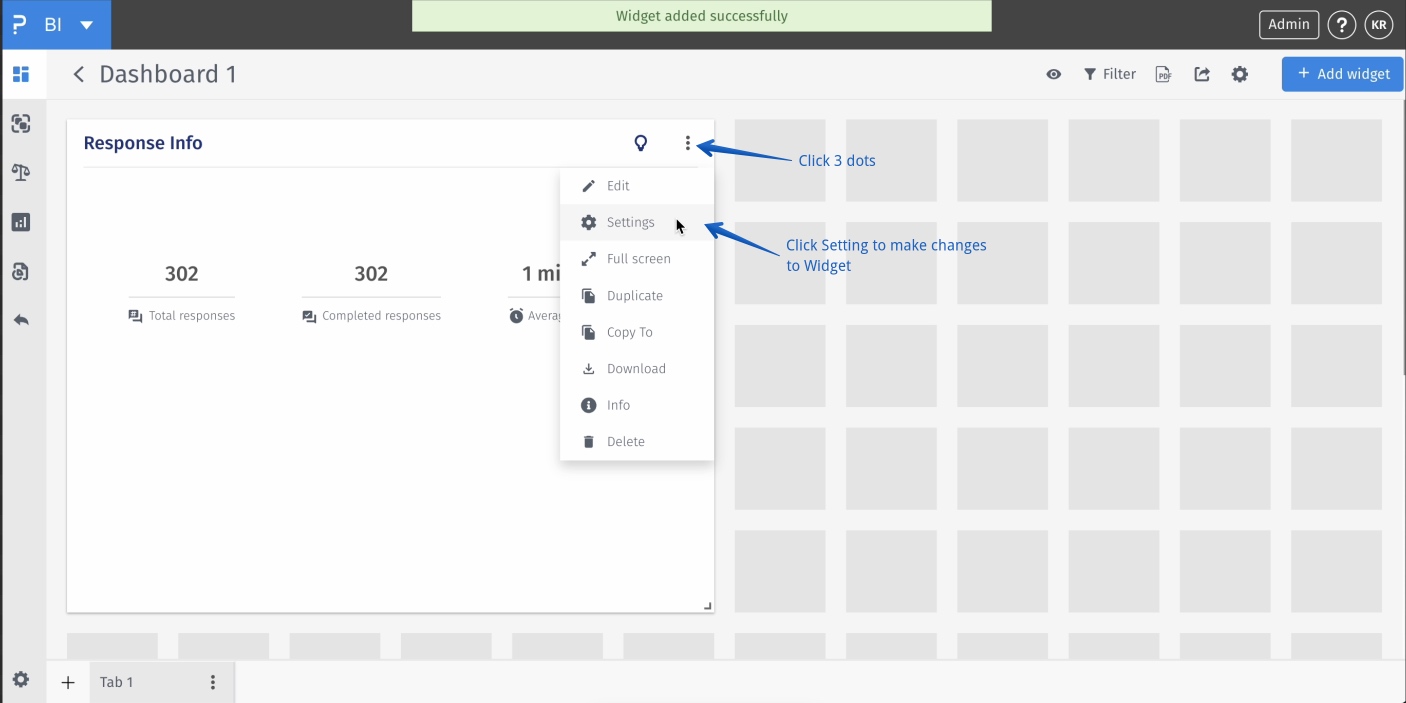
Task: Click the Add widget button
Action: point(1343,74)
